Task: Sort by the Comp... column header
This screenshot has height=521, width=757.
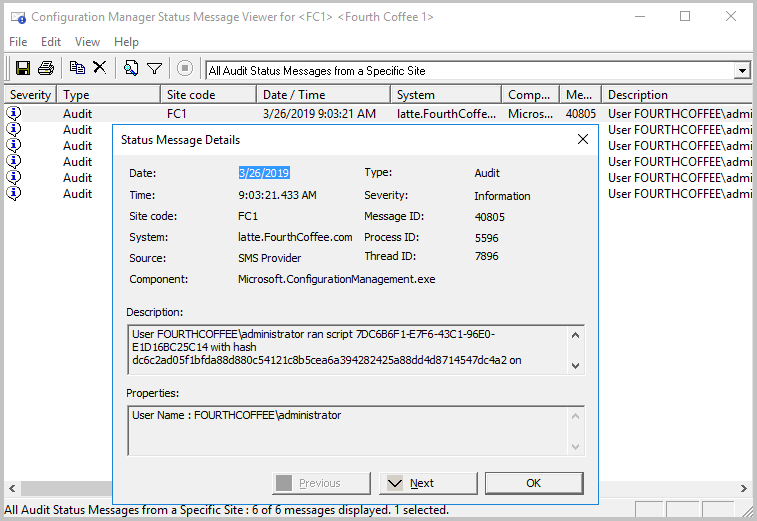Action: pyautogui.click(x=531, y=95)
